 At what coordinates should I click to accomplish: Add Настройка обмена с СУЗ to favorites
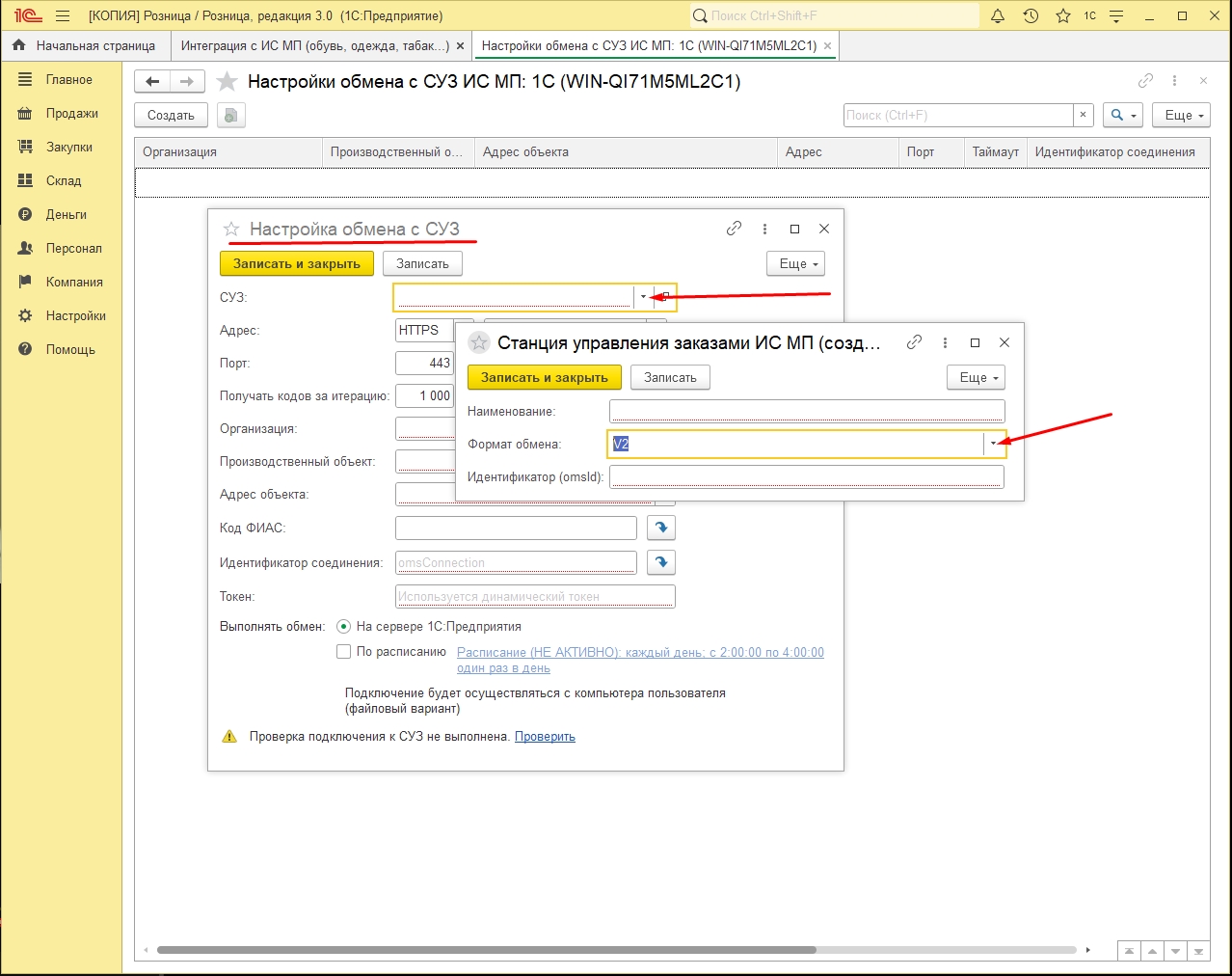[231, 229]
